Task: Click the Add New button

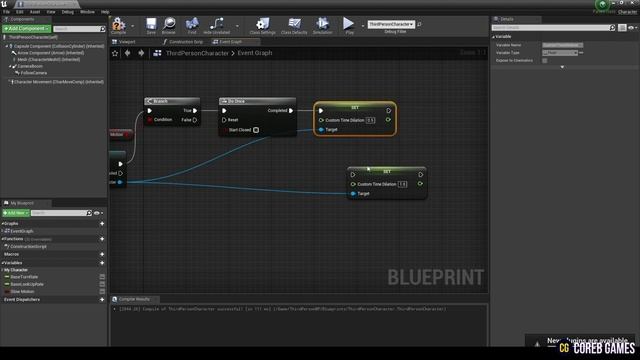Action: [16, 213]
